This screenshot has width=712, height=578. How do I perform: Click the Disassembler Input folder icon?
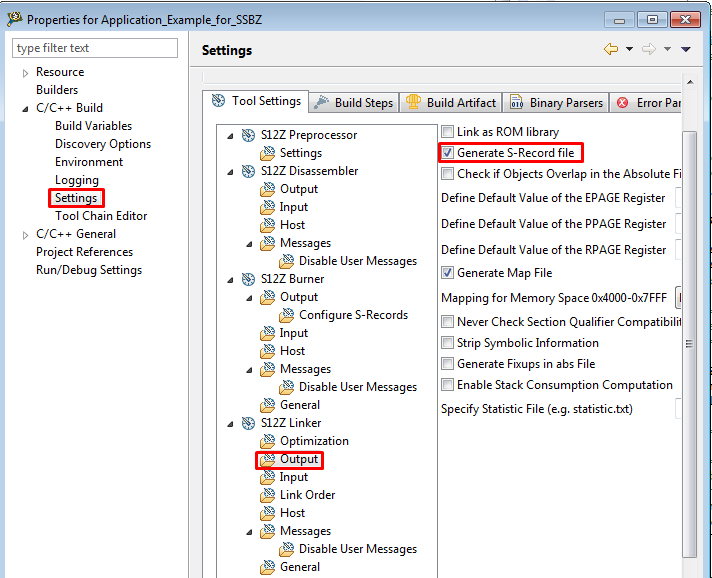tap(267, 207)
